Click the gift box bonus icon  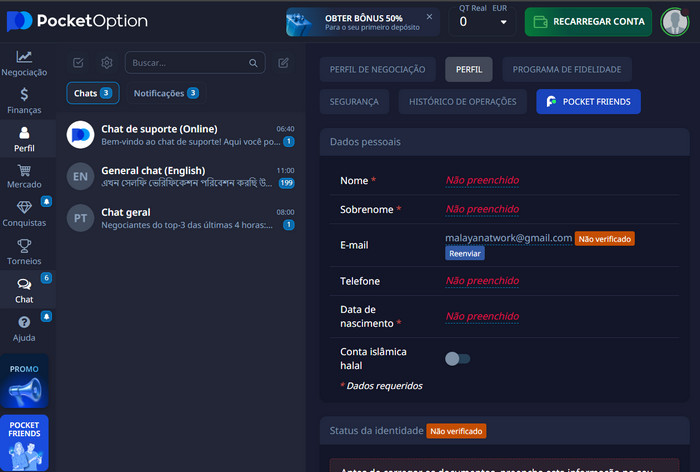[299, 23]
